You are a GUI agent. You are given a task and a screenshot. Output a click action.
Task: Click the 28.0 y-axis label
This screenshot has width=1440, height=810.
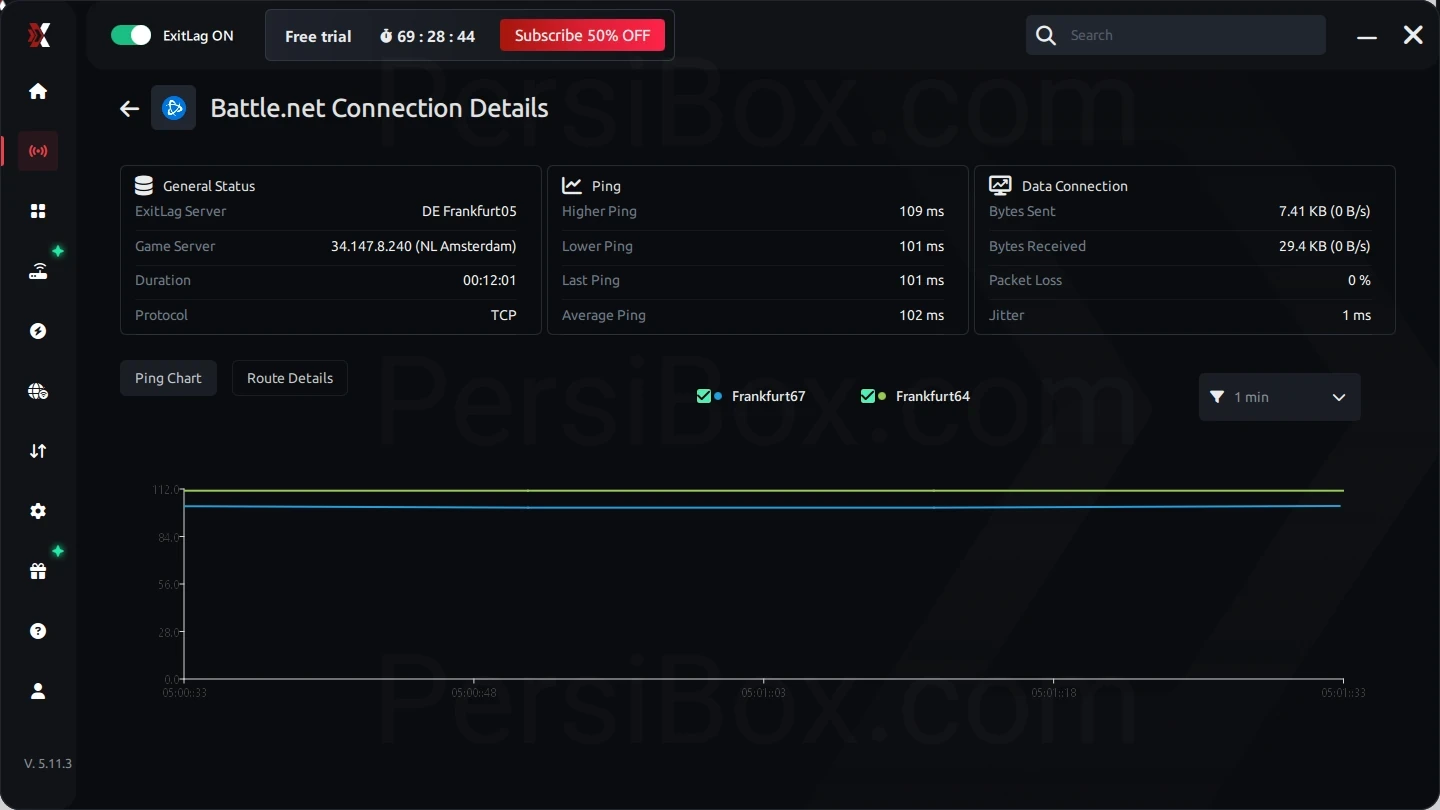click(168, 632)
